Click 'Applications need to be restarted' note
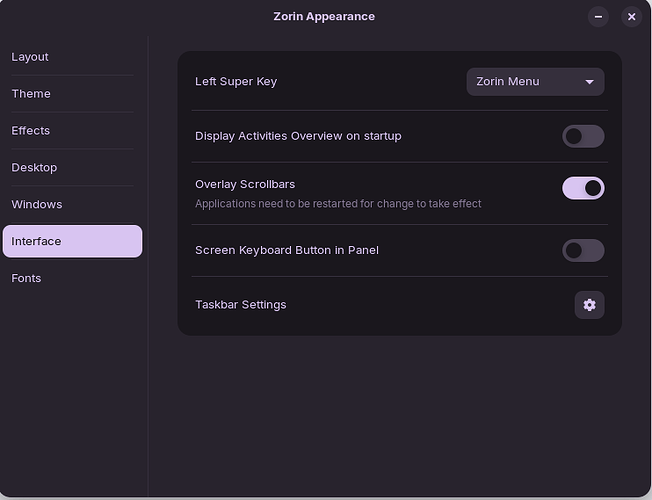The height and width of the screenshot is (500, 652). coord(338,203)
